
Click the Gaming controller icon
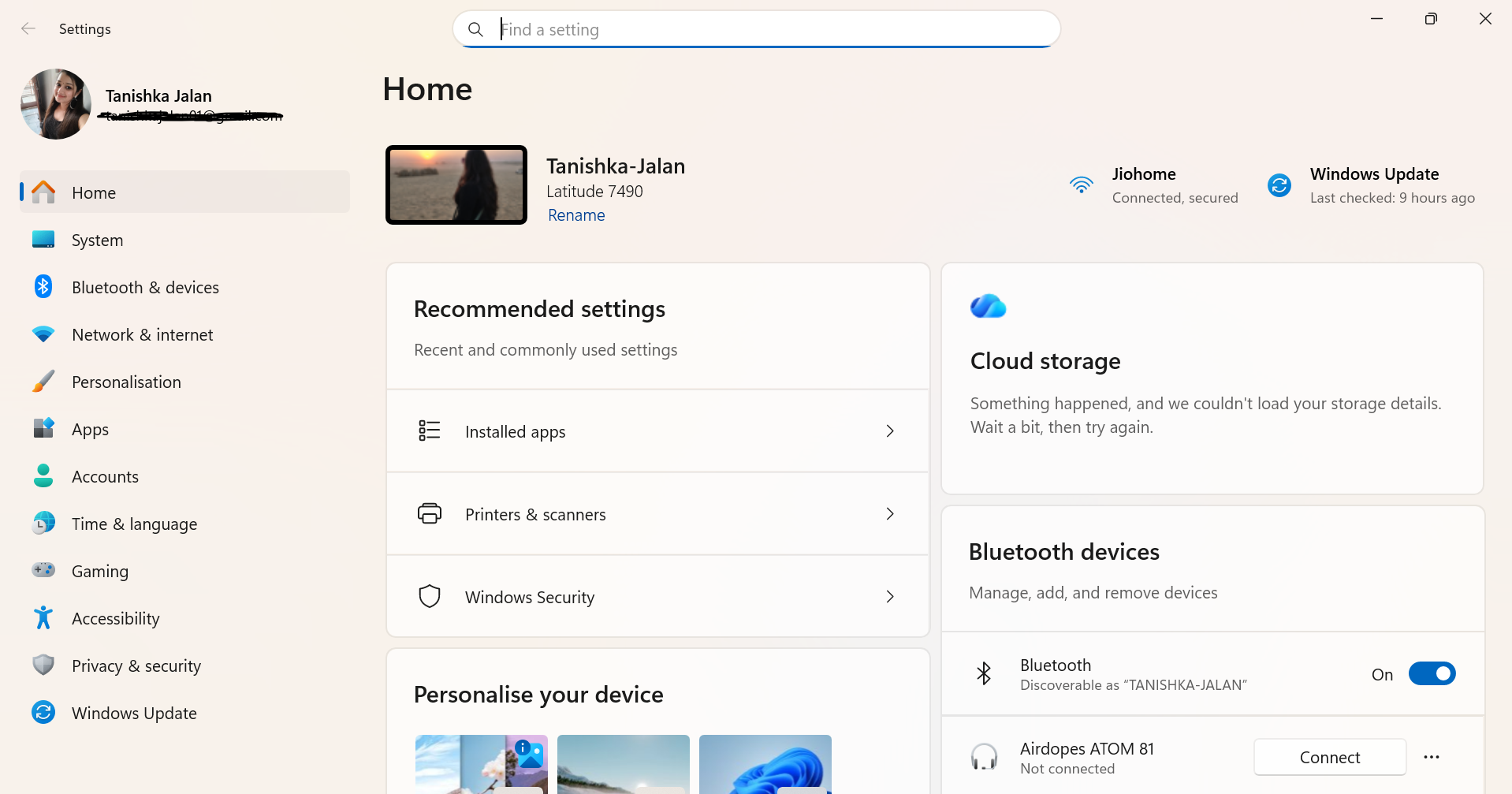43,569
